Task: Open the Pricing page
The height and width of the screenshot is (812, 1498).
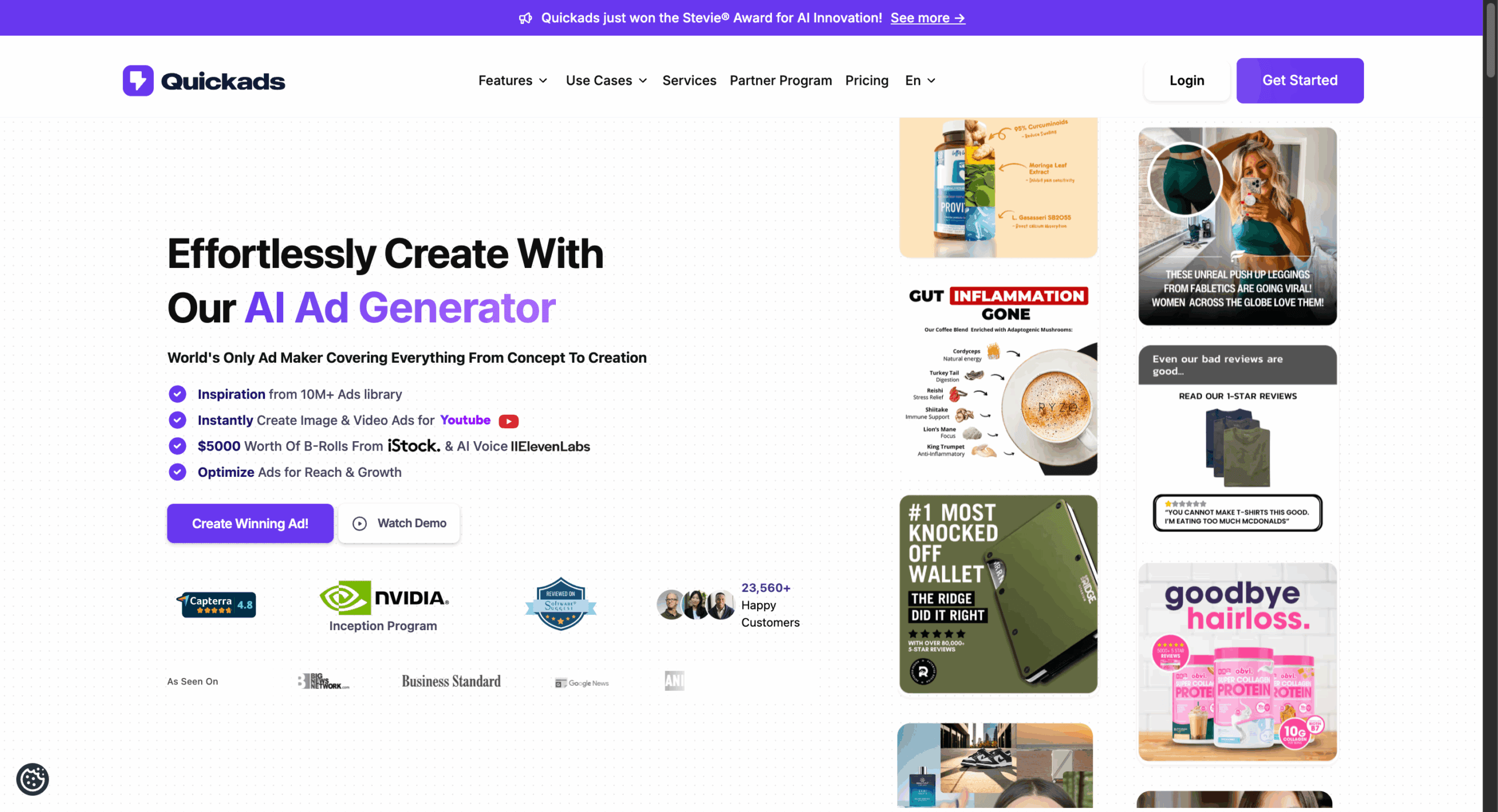Action: (867, 81)
